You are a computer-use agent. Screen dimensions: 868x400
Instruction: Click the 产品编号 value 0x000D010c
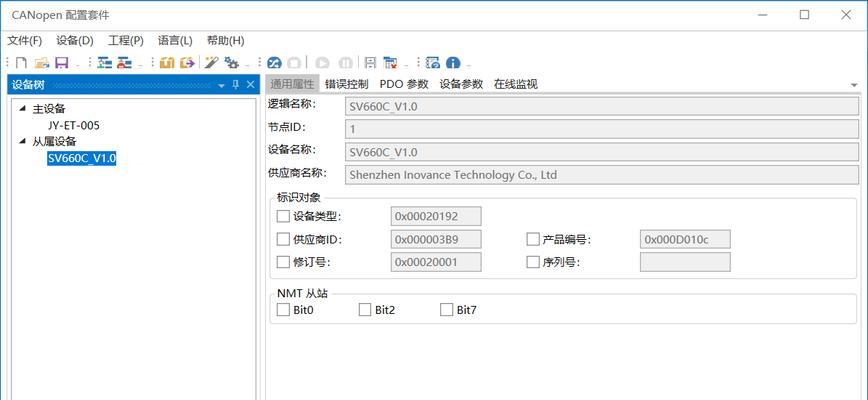(685, 239)
